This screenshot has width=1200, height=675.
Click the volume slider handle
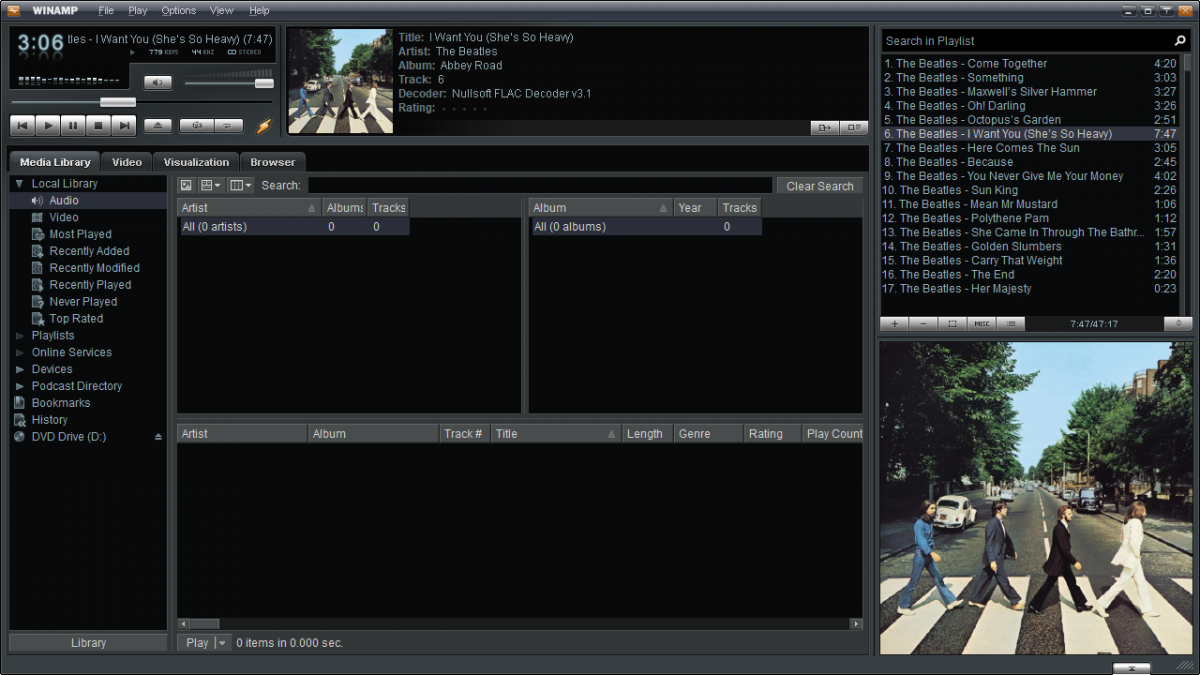coord(264,83)
